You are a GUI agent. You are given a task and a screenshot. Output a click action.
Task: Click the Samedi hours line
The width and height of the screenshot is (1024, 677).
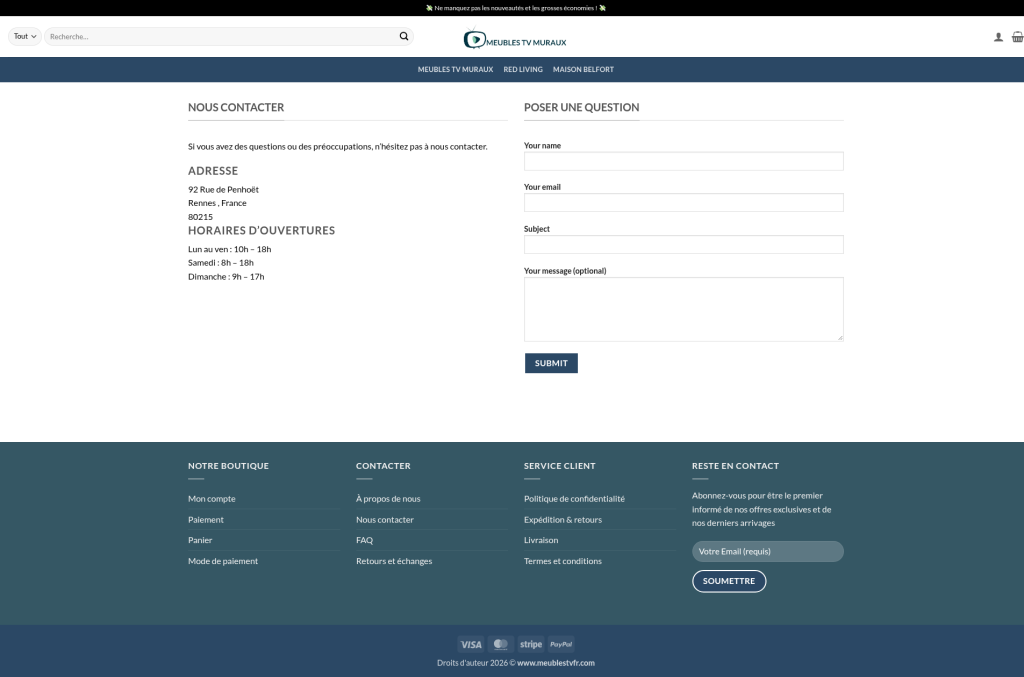221,262
